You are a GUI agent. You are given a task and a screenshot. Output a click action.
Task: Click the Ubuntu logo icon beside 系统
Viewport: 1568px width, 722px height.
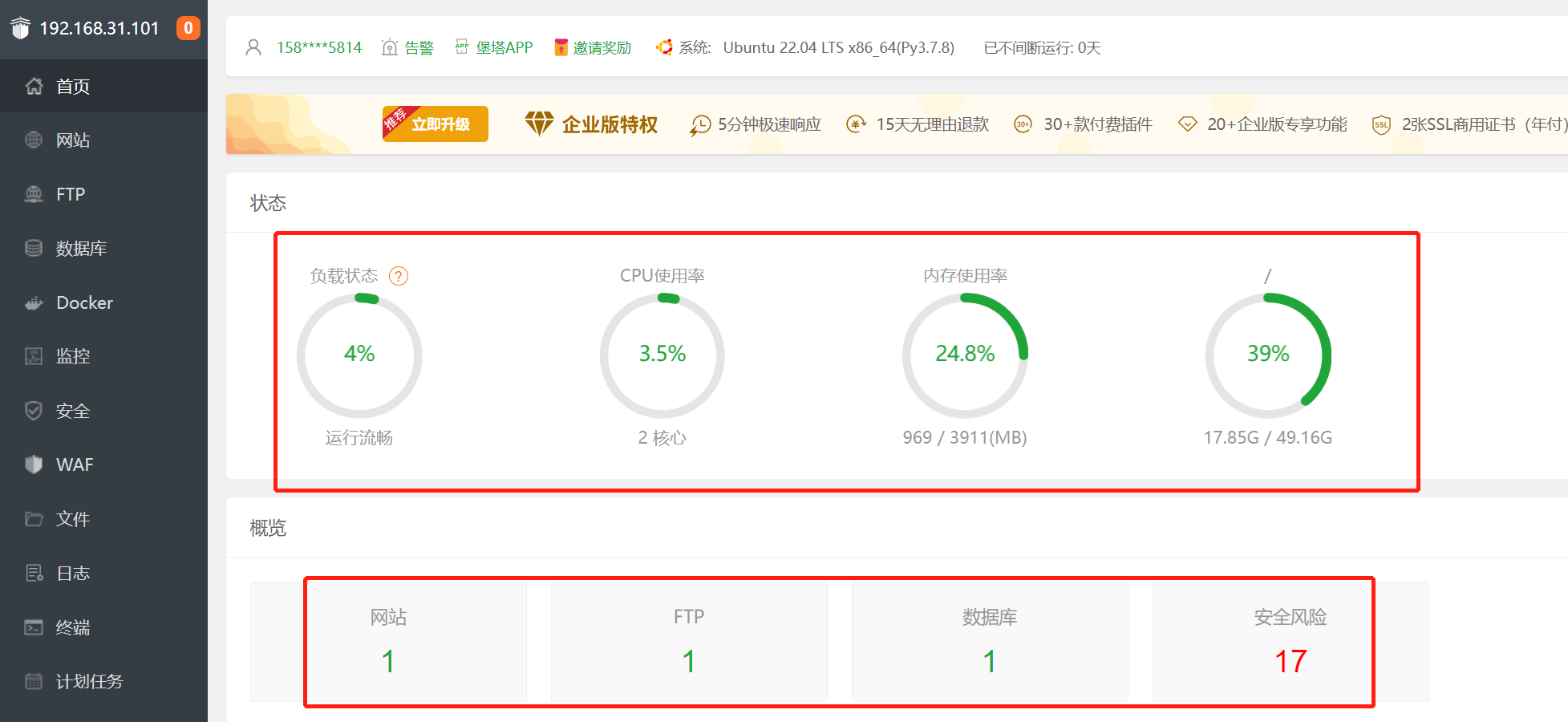(x=664, y=47)
